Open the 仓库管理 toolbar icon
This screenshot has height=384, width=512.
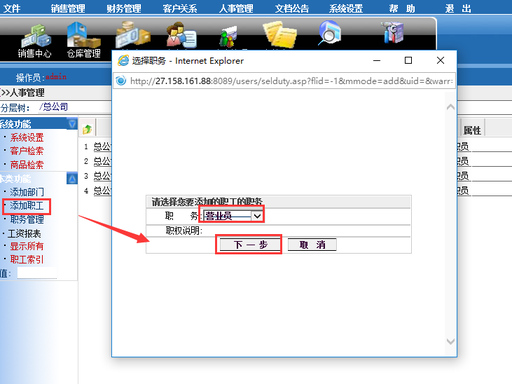[x=84, y=40]
